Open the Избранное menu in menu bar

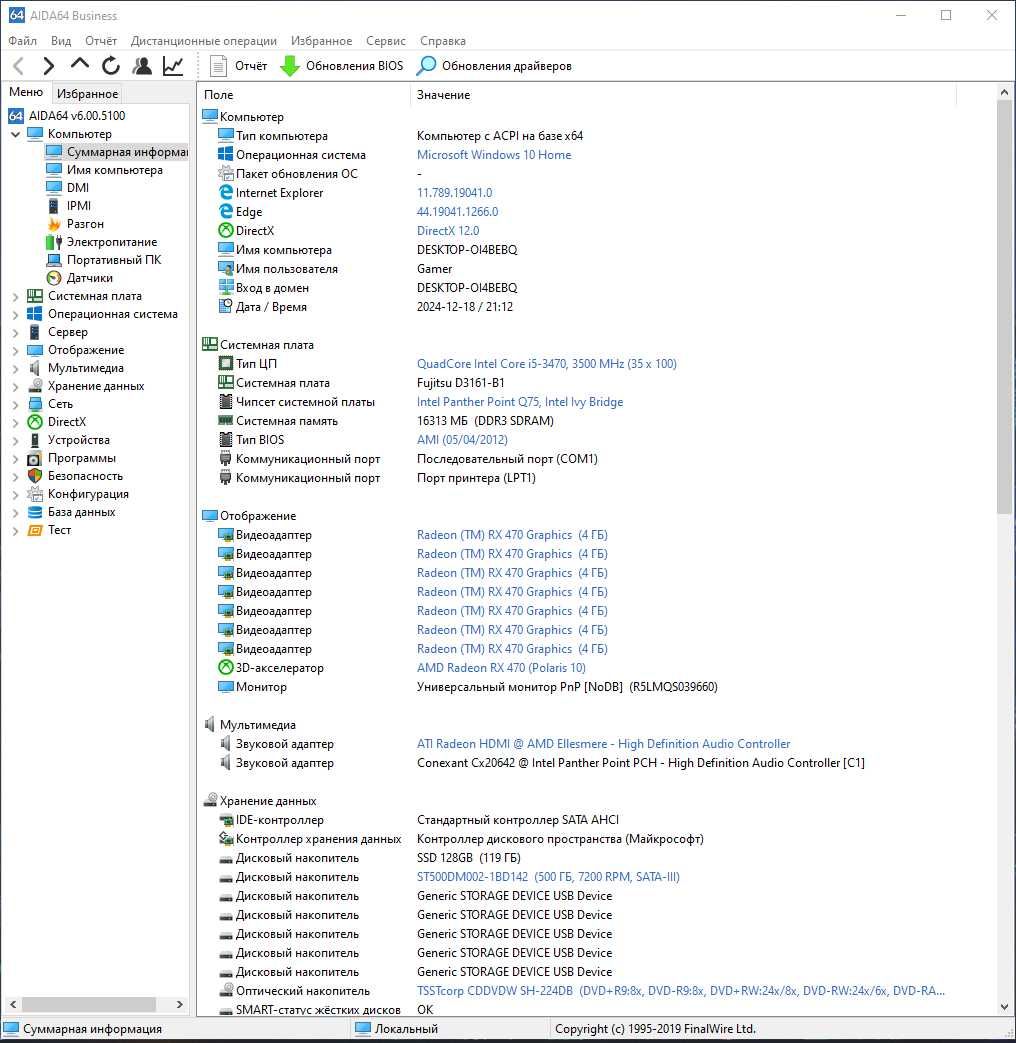pos(321,41)
